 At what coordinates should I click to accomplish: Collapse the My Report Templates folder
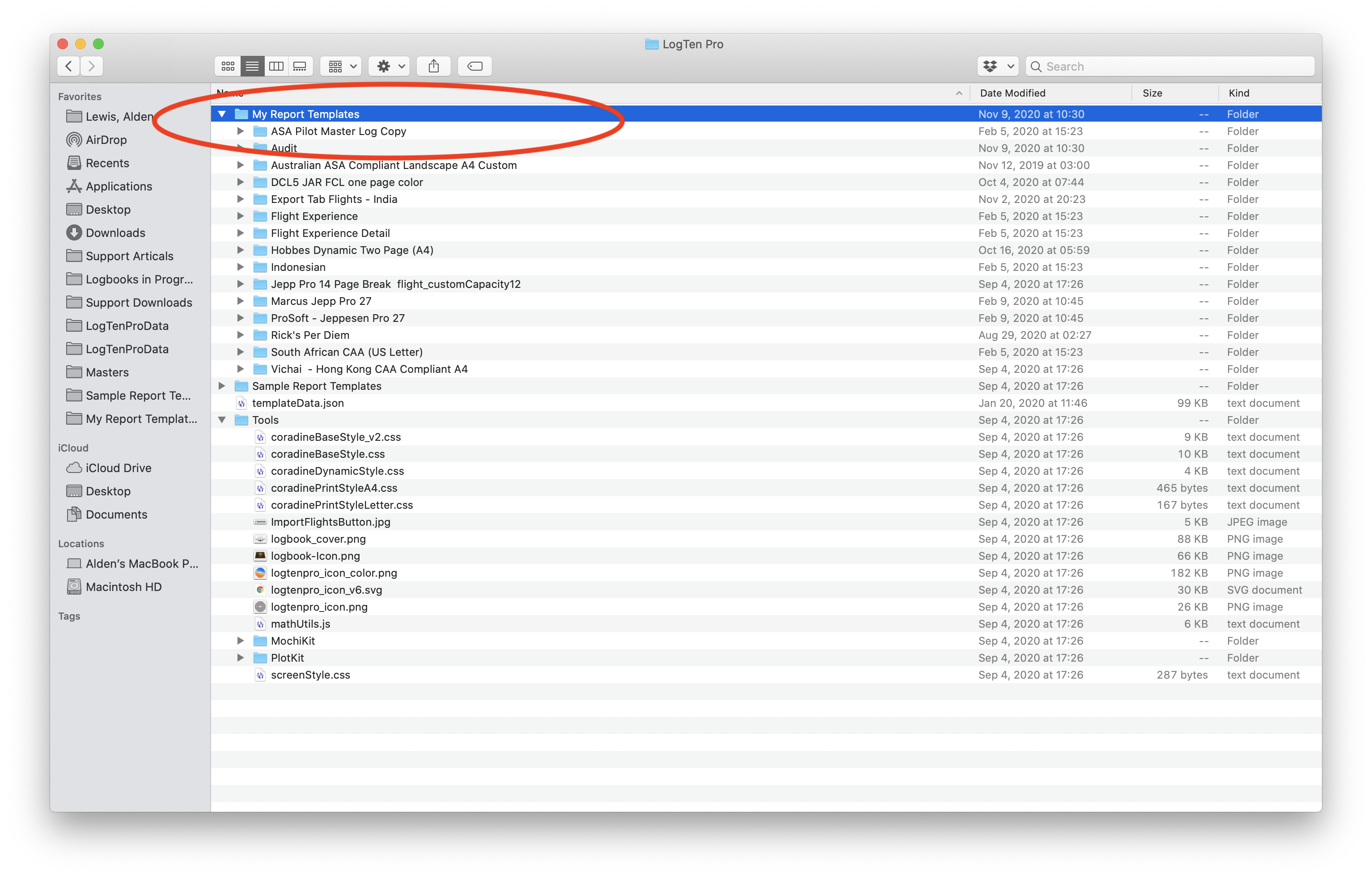(x=222, y=114)
